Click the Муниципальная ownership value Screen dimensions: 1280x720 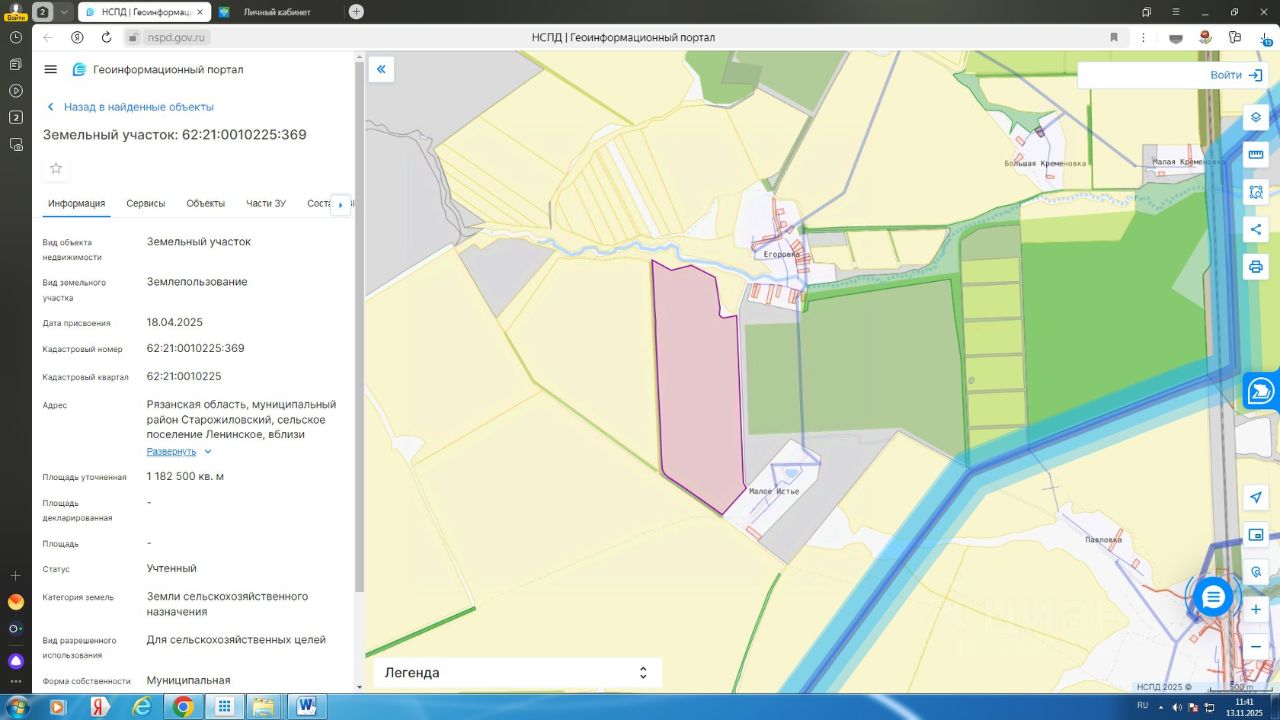point(188,681)
